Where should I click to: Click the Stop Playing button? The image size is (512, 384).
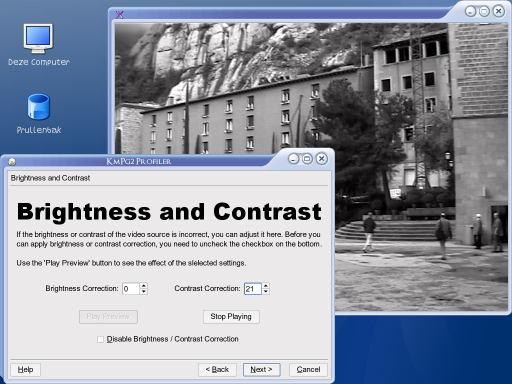[x=231, y=317]
